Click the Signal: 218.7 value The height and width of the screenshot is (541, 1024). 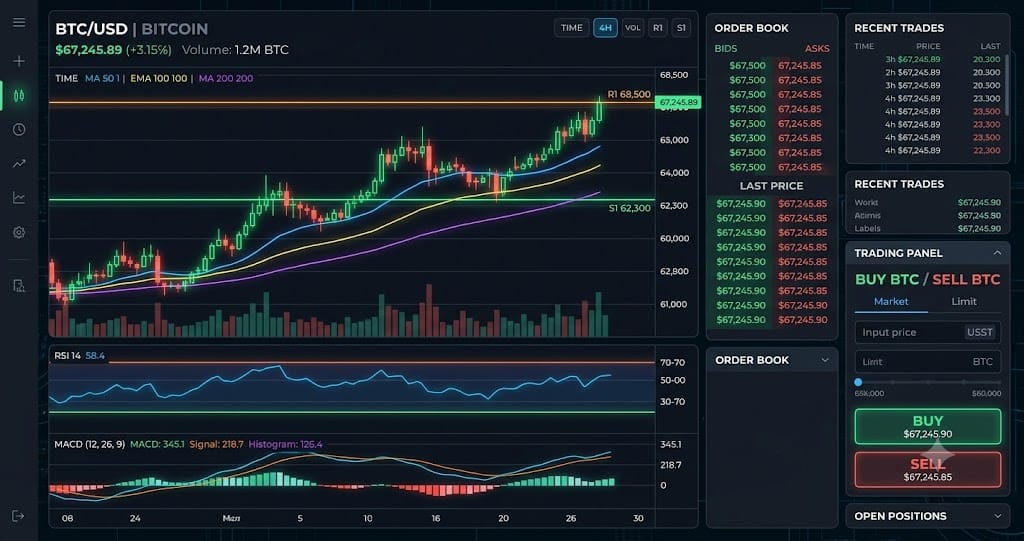[216, 444]
